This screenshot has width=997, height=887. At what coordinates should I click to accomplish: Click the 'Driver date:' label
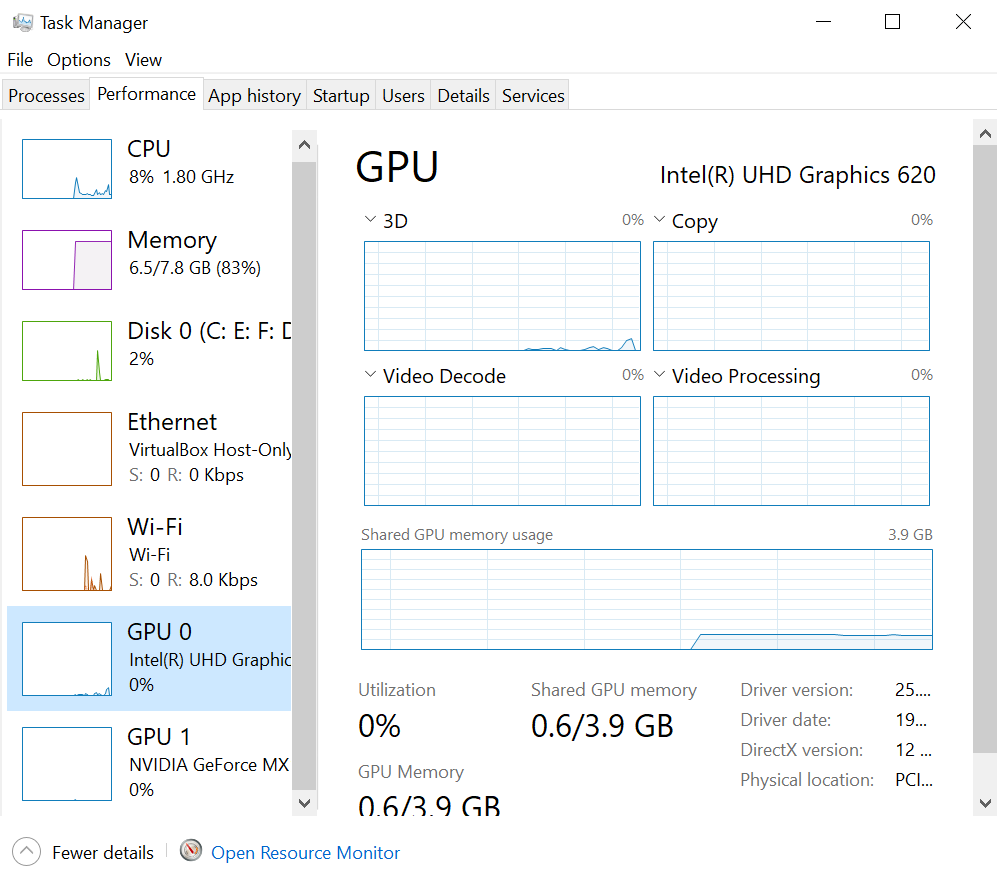click(785, 720)
